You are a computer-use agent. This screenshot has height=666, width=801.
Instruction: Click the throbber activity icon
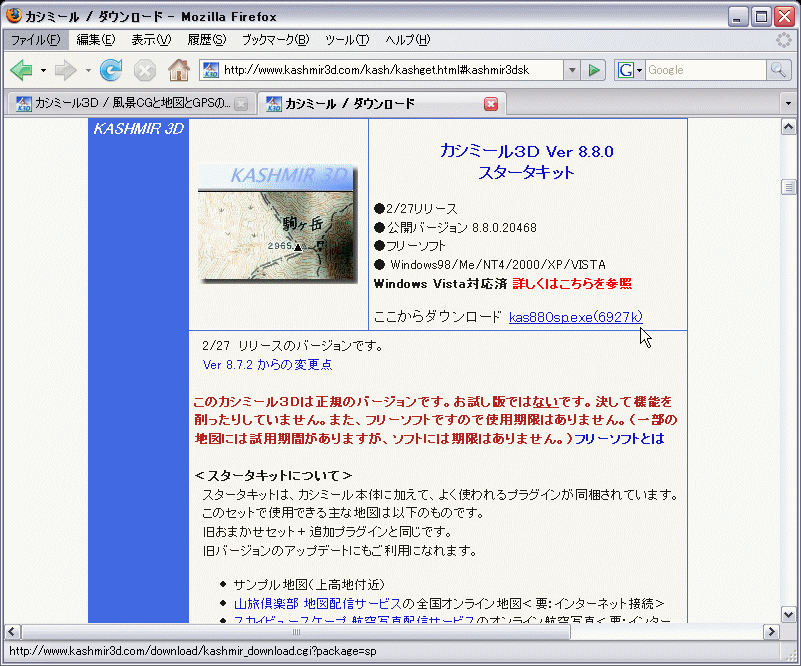pos(784,40)
